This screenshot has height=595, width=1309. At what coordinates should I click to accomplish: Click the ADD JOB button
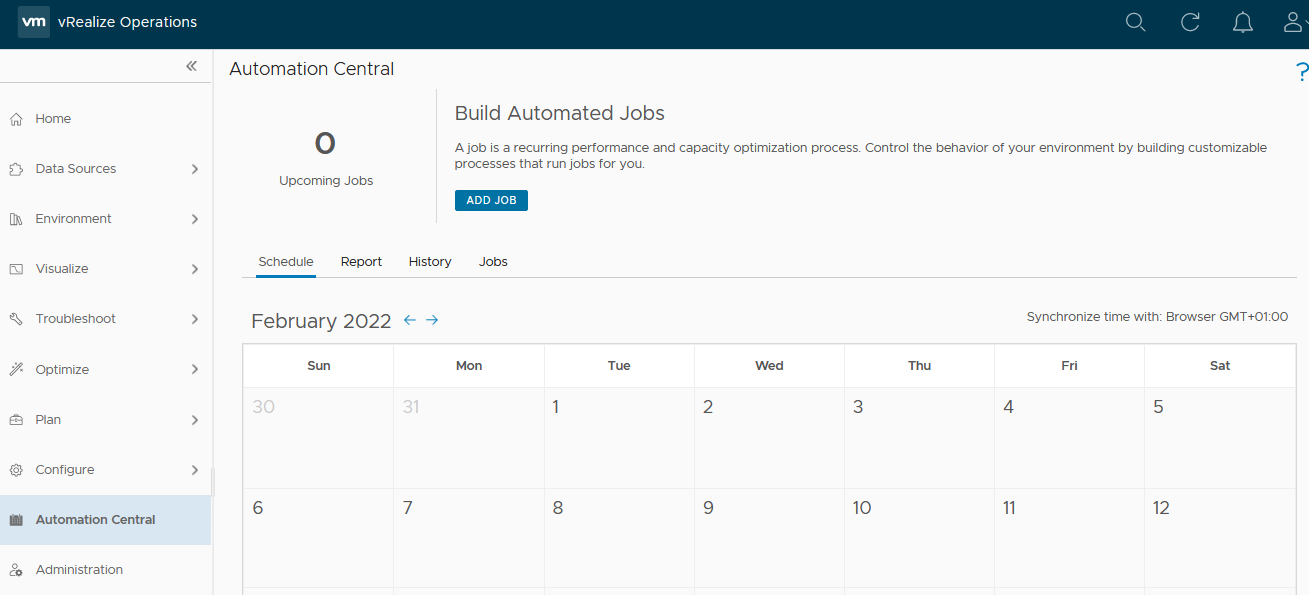[491, 200]
